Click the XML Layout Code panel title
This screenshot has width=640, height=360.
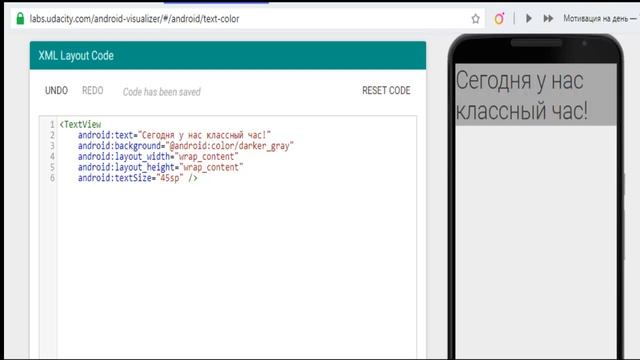coord(76,56)
